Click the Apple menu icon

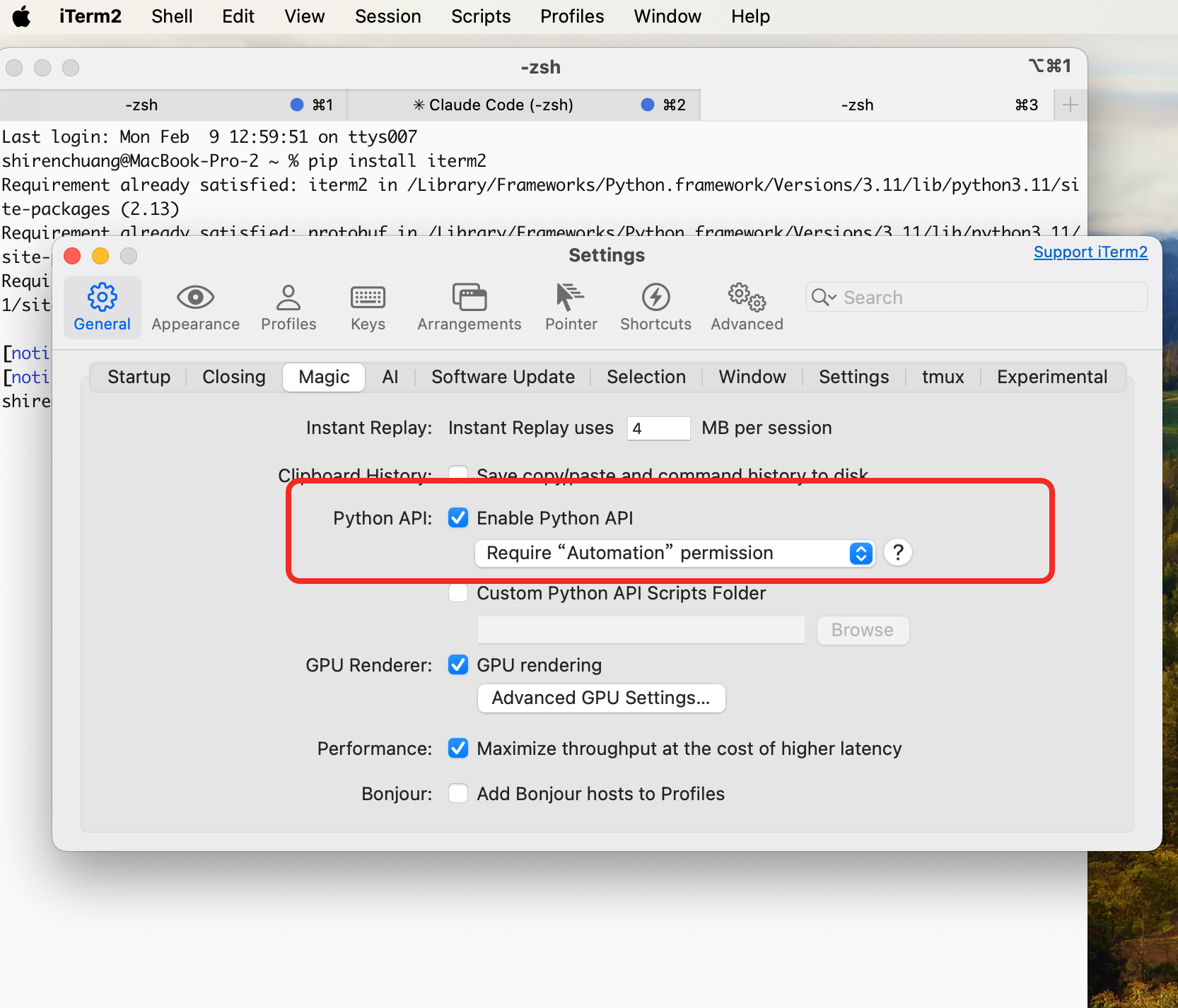point(22,16)
